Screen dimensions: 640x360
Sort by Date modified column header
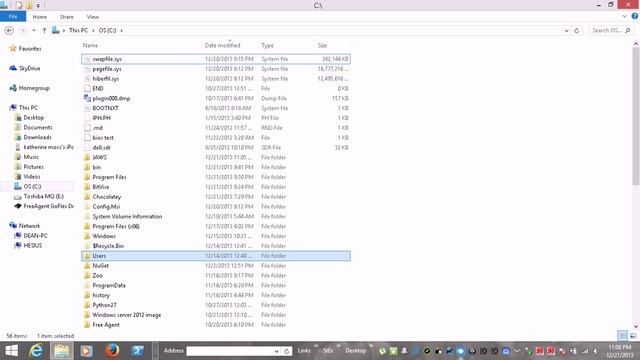click(222, 45)
